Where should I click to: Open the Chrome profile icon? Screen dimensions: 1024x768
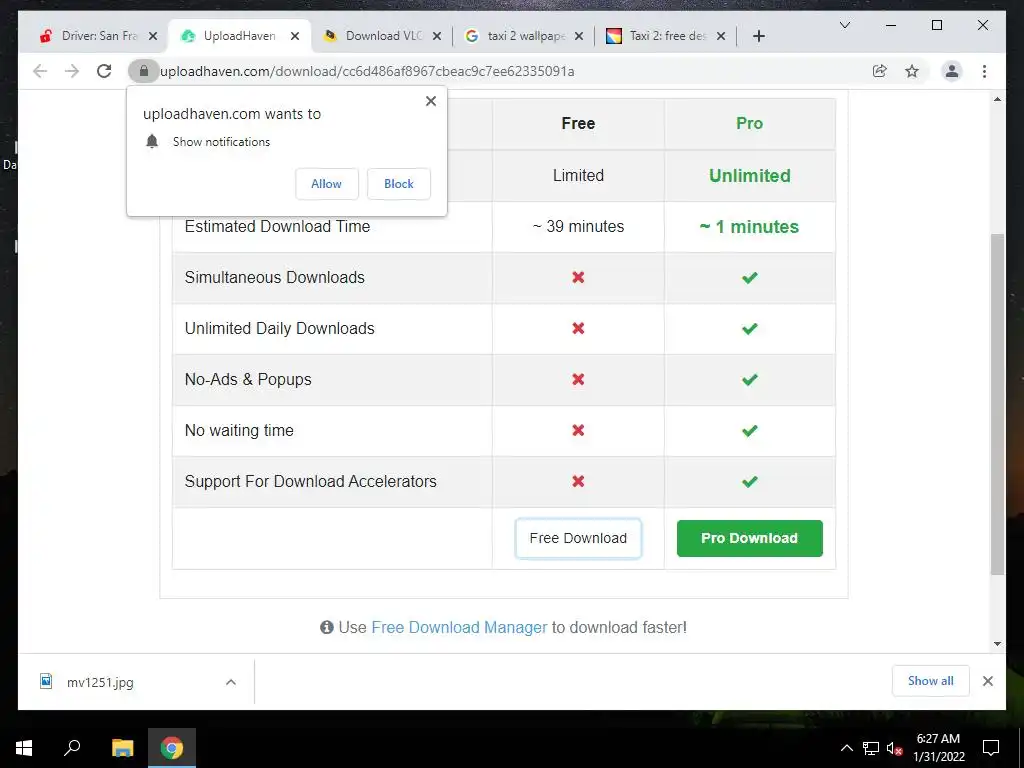point(952,71)
